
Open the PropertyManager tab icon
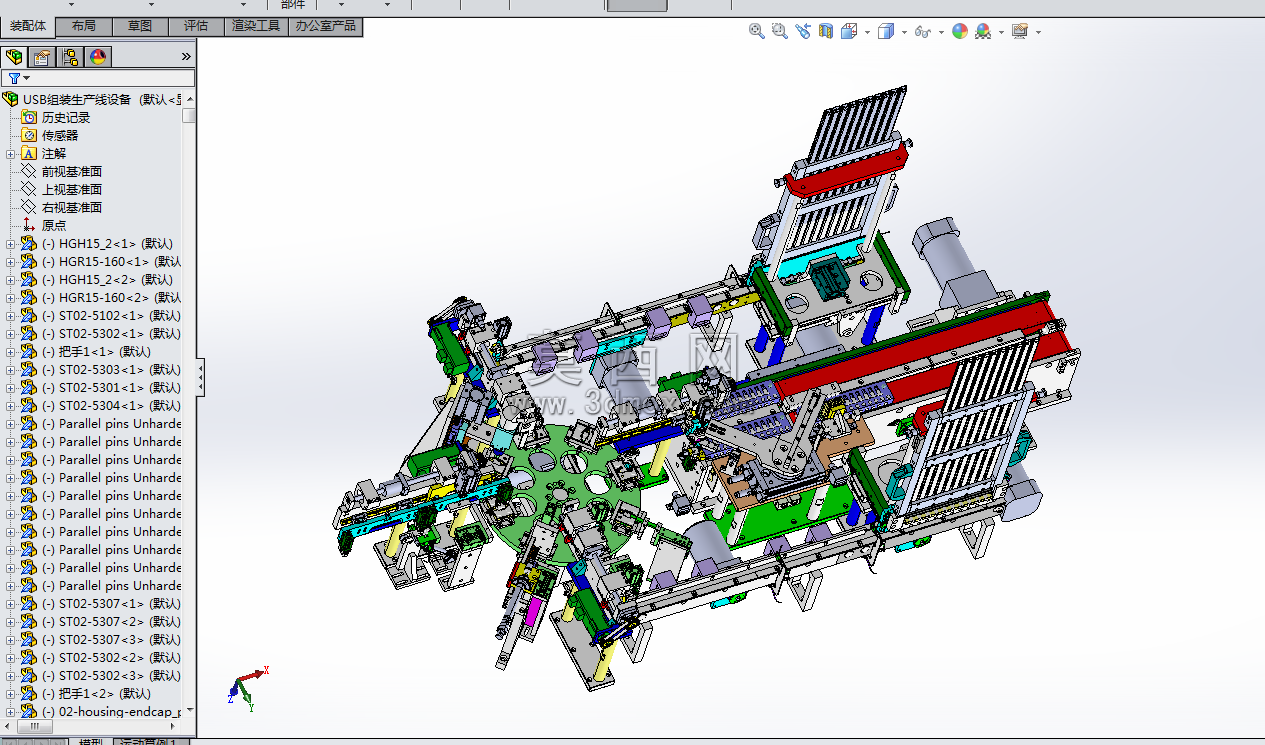pyautogui.click(x=42, y=57)
